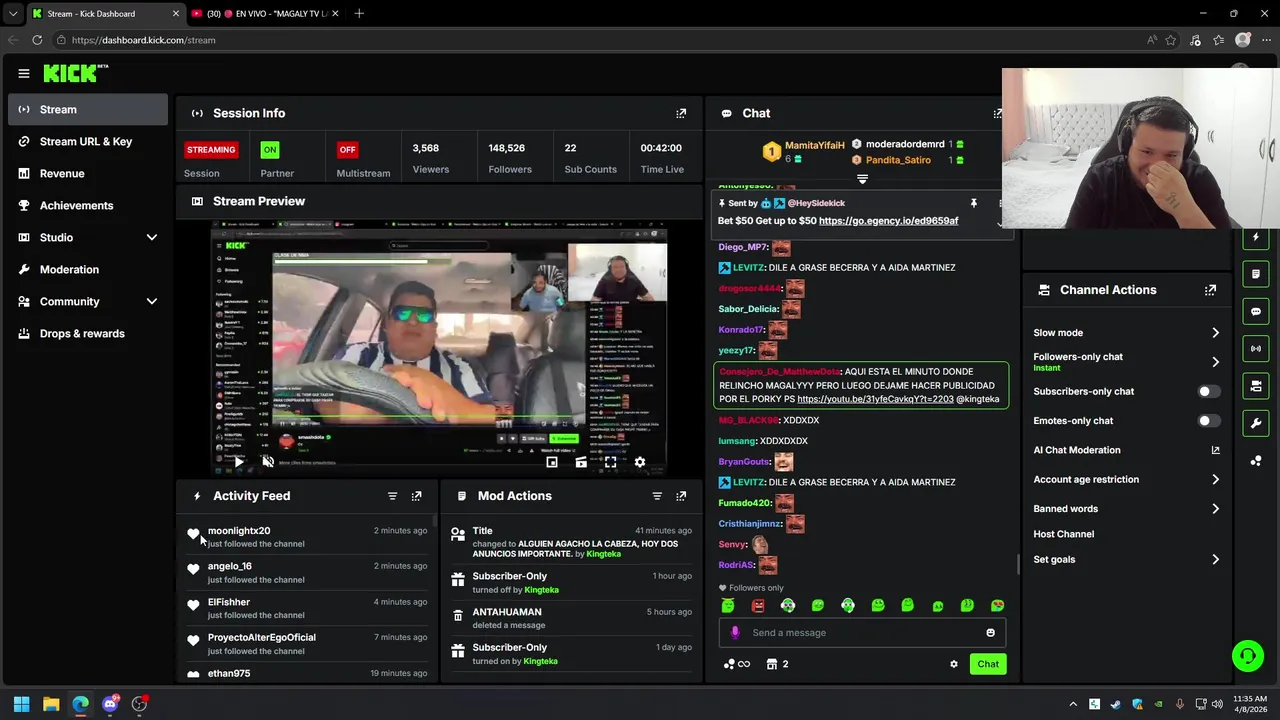Viewport: 1280px width, 720px height.
Task: Play the stream preview video
Action: (238, 462)
